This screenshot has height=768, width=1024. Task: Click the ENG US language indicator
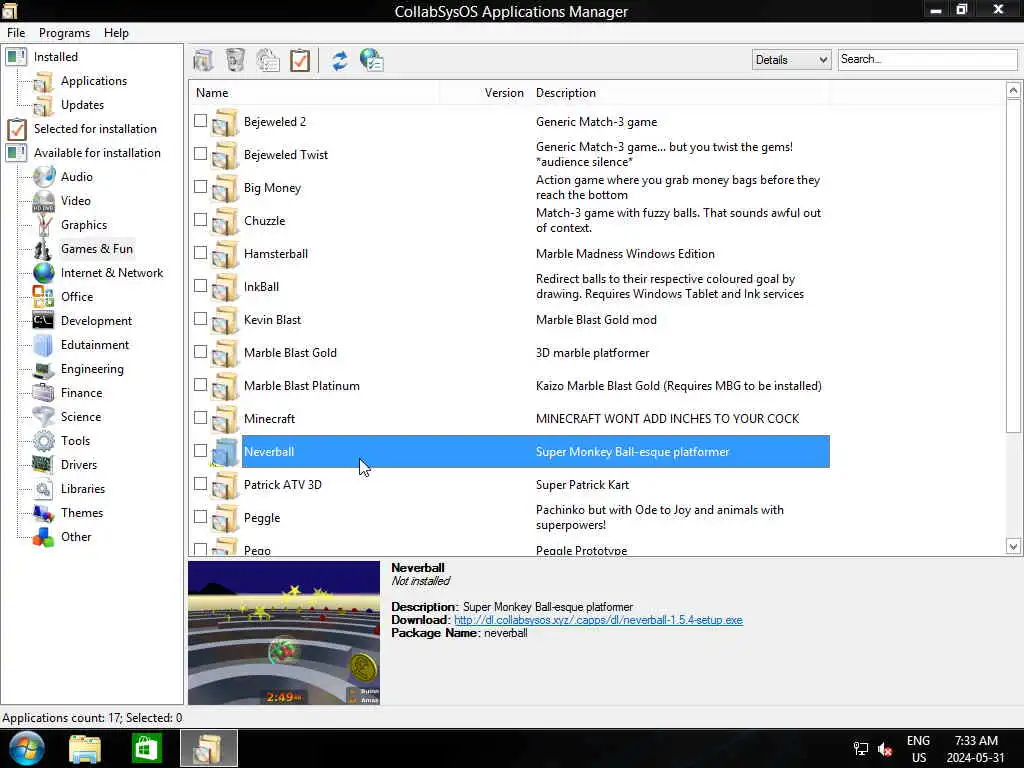click(x=918, y=749)
